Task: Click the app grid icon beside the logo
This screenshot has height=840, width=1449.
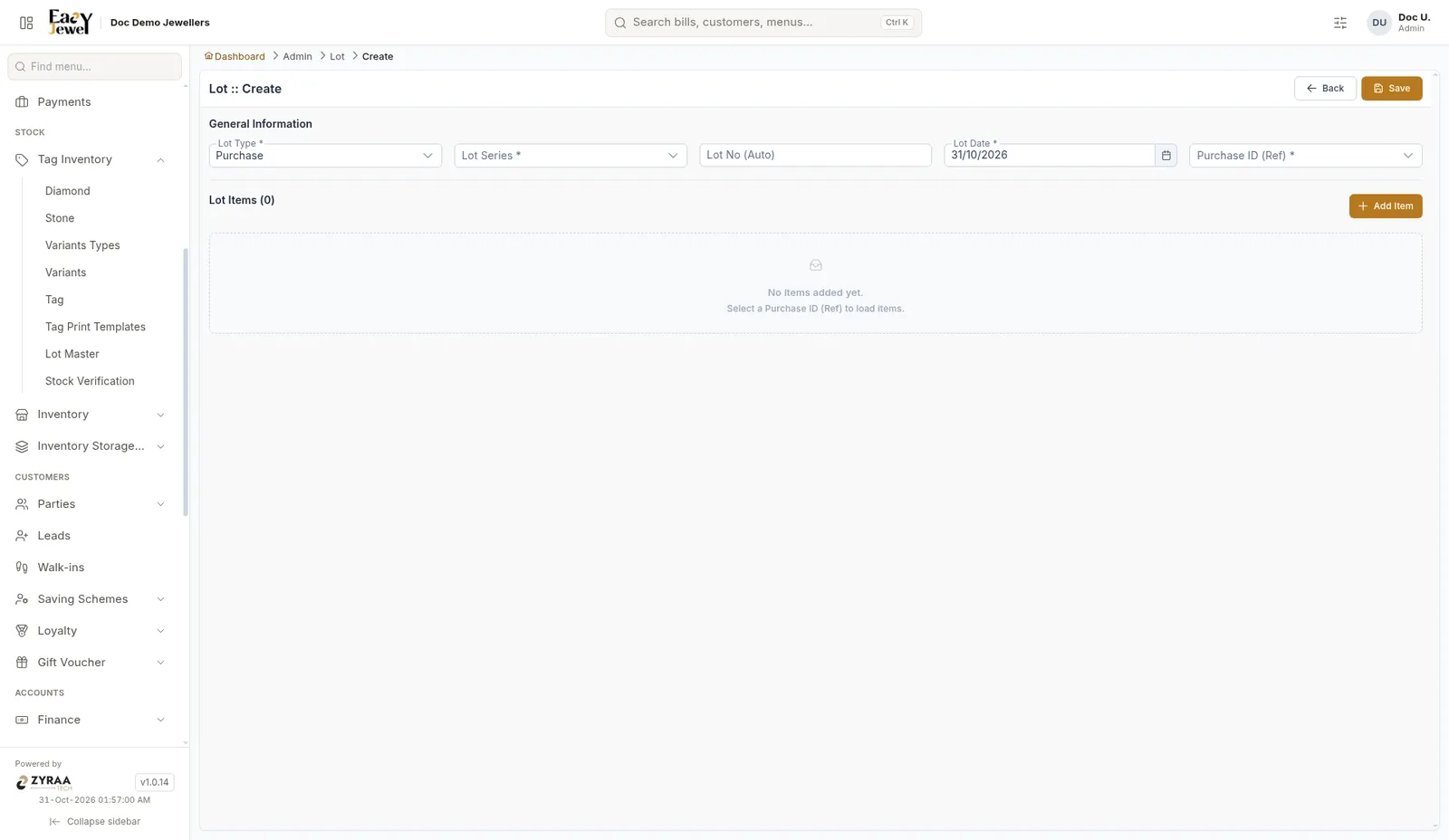Action: click(26, 23)
